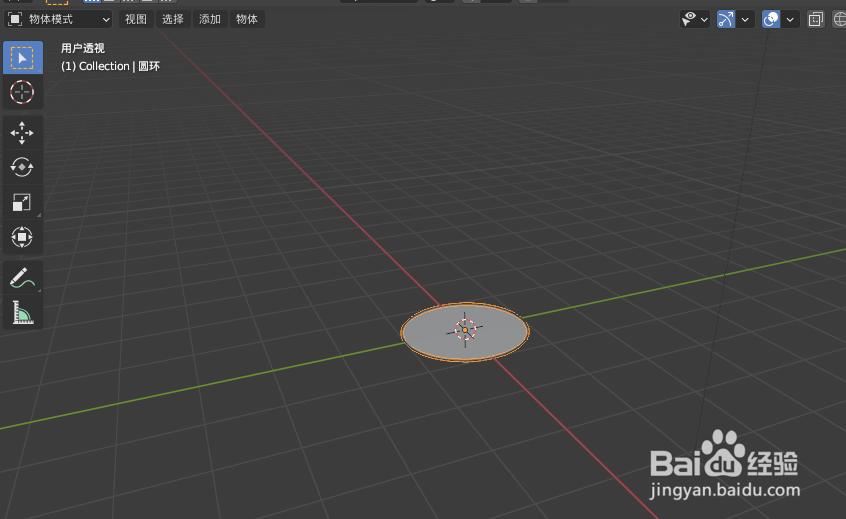The width and height of the screenshot is (846, 519).
Task: Expand the gizmo options arrow
Action: (745, 20)
